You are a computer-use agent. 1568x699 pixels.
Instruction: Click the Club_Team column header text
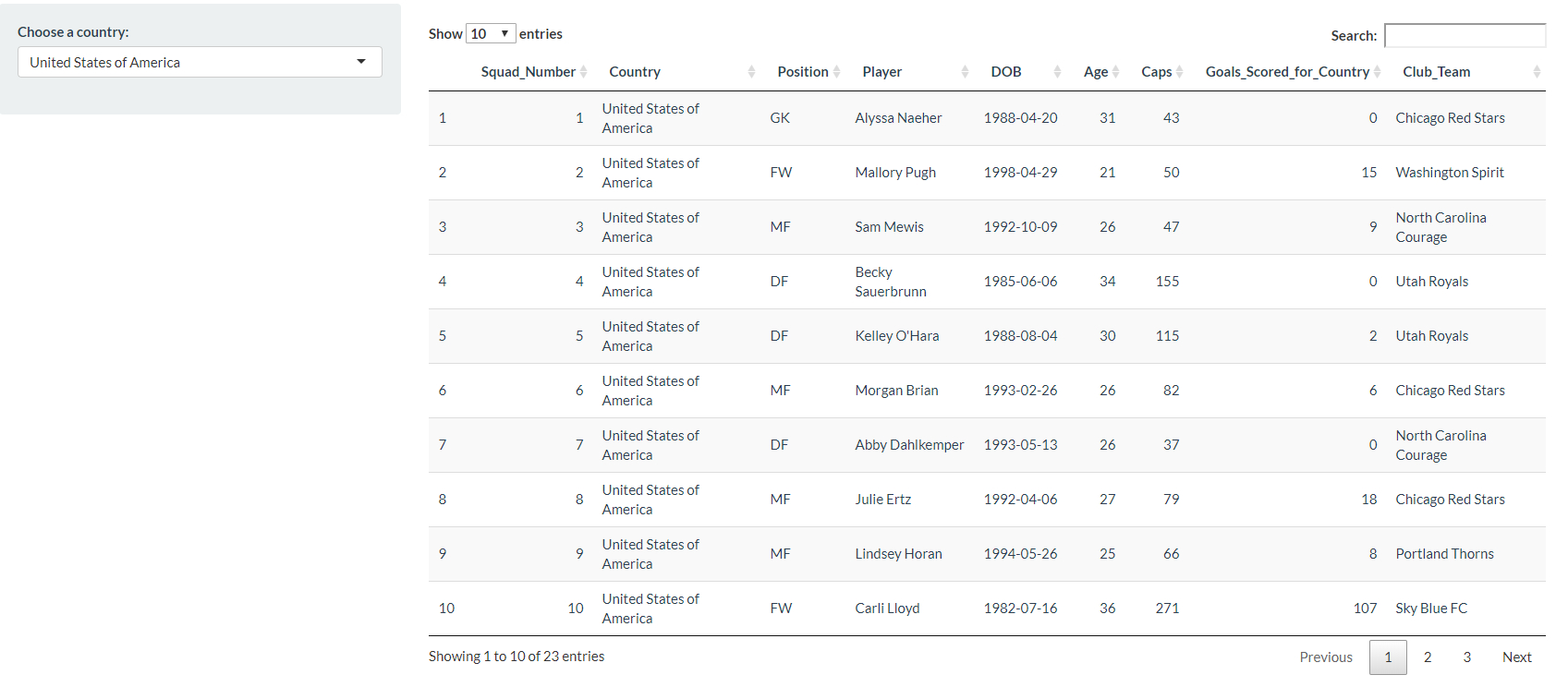1436,72
